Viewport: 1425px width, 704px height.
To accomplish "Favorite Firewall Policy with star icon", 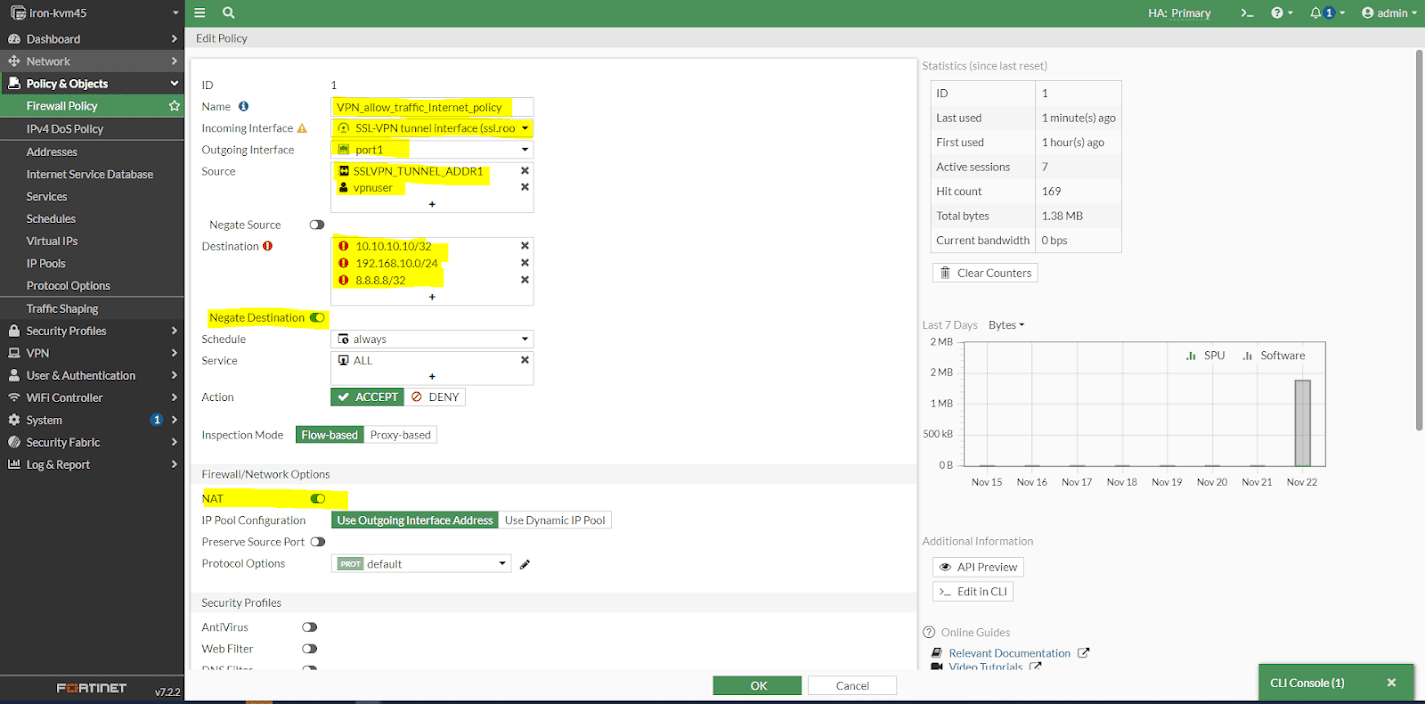I will (x=174, y=106).
